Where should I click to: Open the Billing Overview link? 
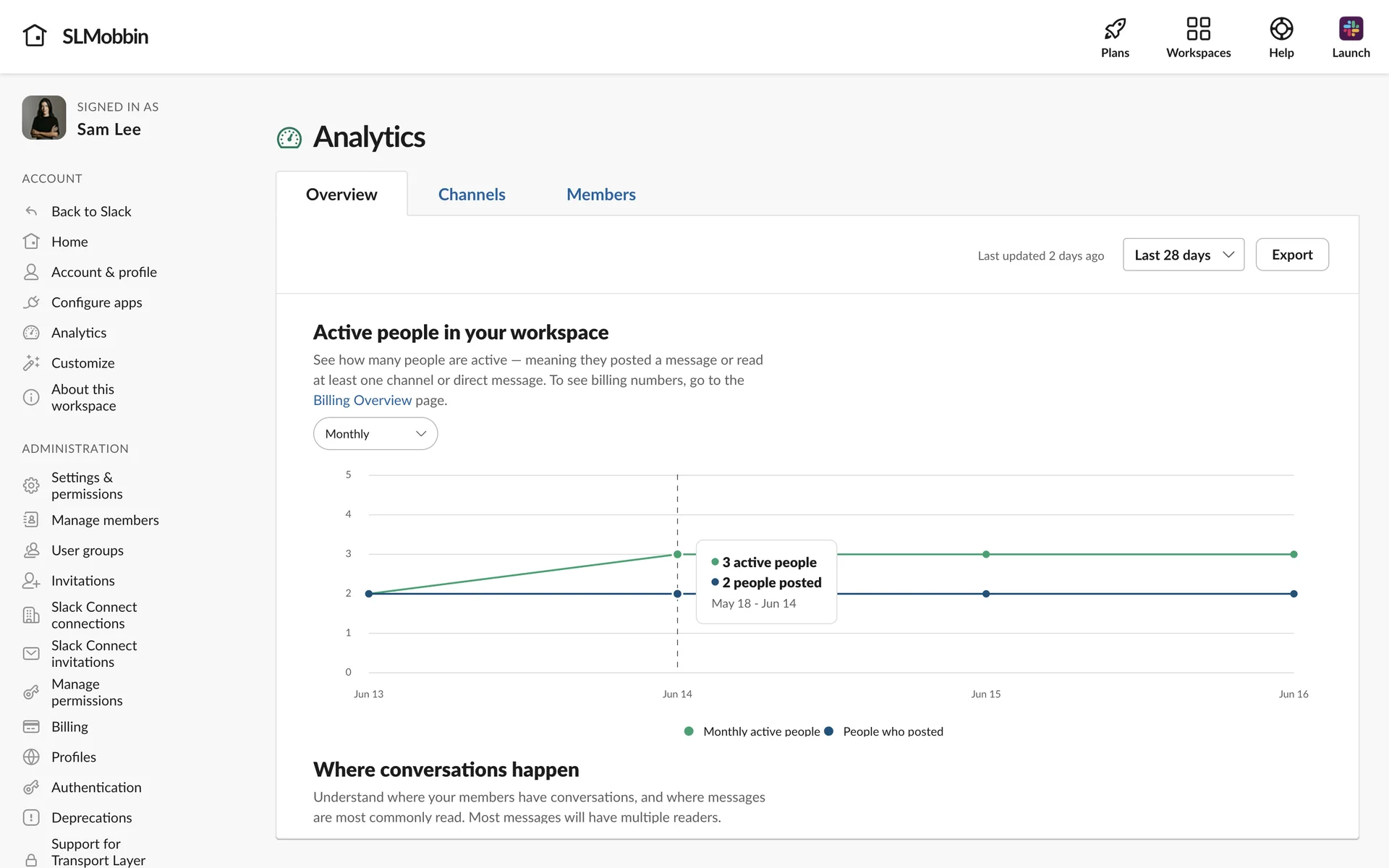[362, 400]
